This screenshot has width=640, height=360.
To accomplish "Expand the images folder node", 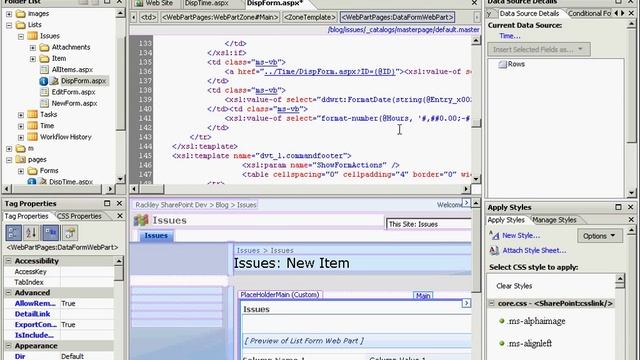I will [9, 14].
